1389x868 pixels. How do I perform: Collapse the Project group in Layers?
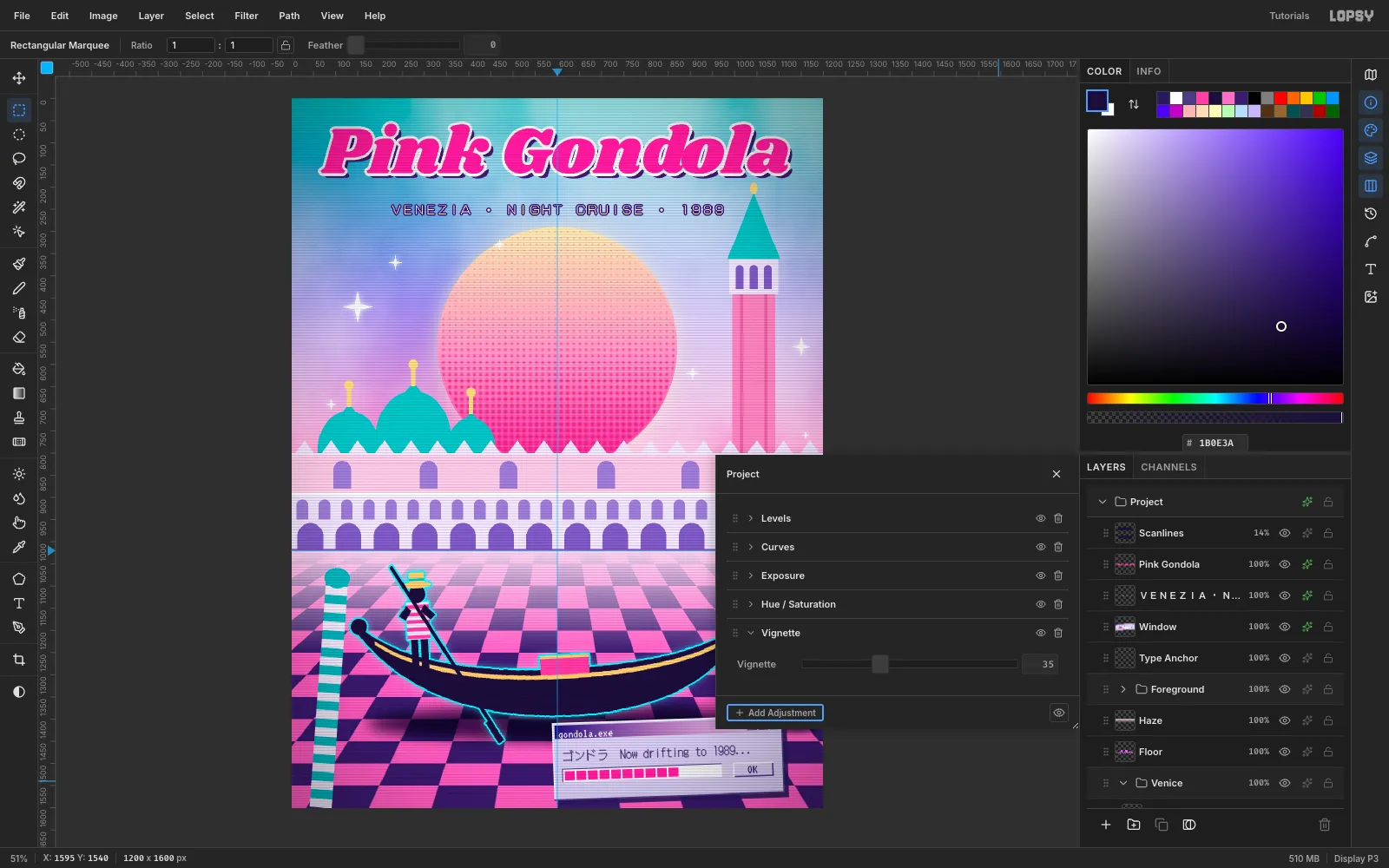pyautogui.click(x=1103, y=502)
